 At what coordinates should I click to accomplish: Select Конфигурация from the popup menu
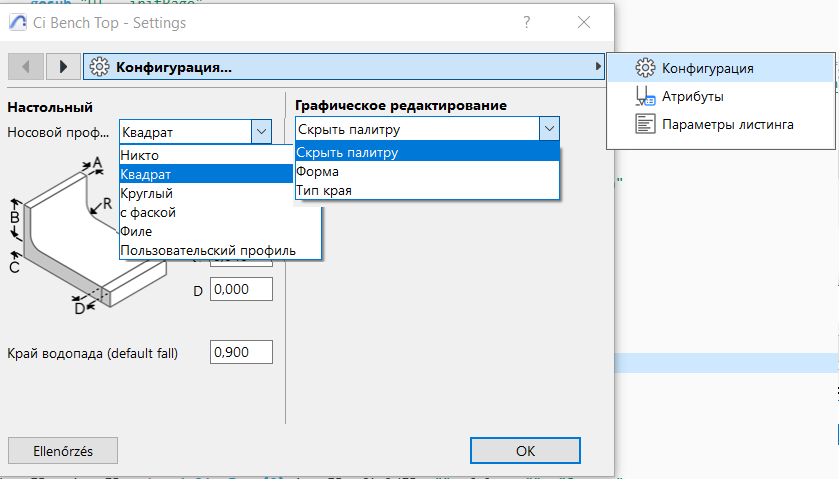[707, 69]
